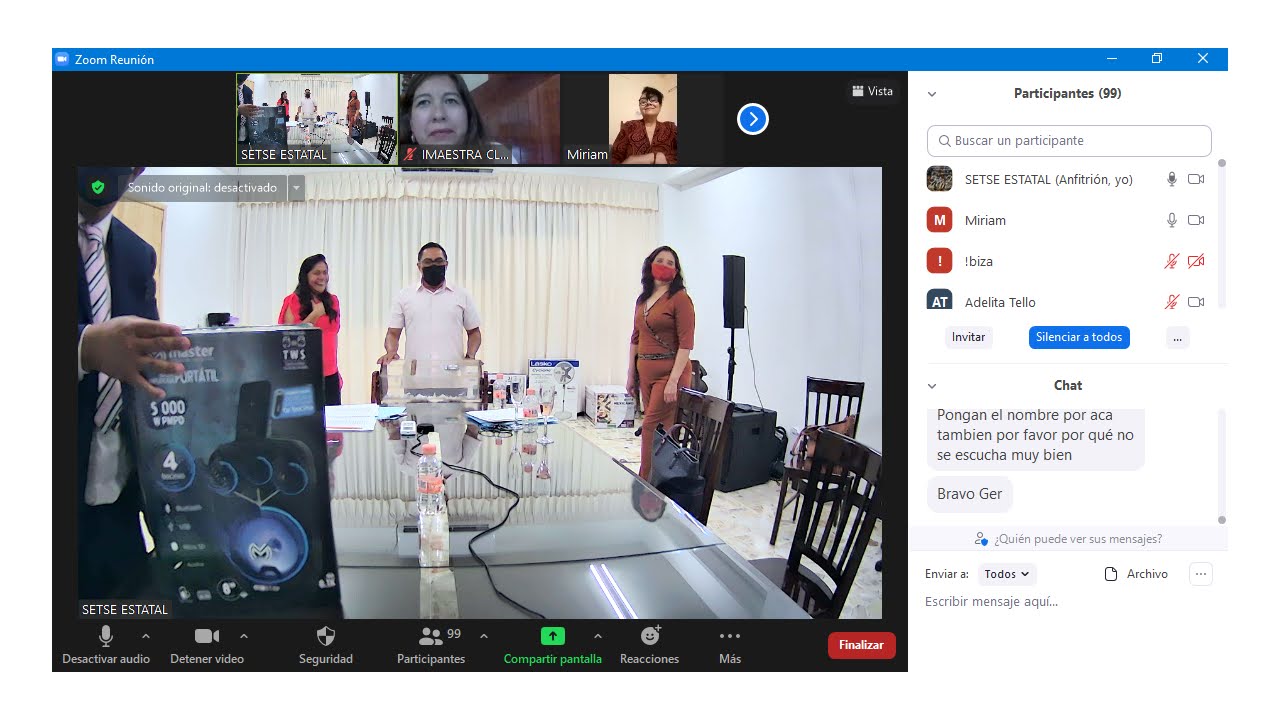Open share options arrow beside Compartir pantalla

pyautogui.click(x=598, y=636)
